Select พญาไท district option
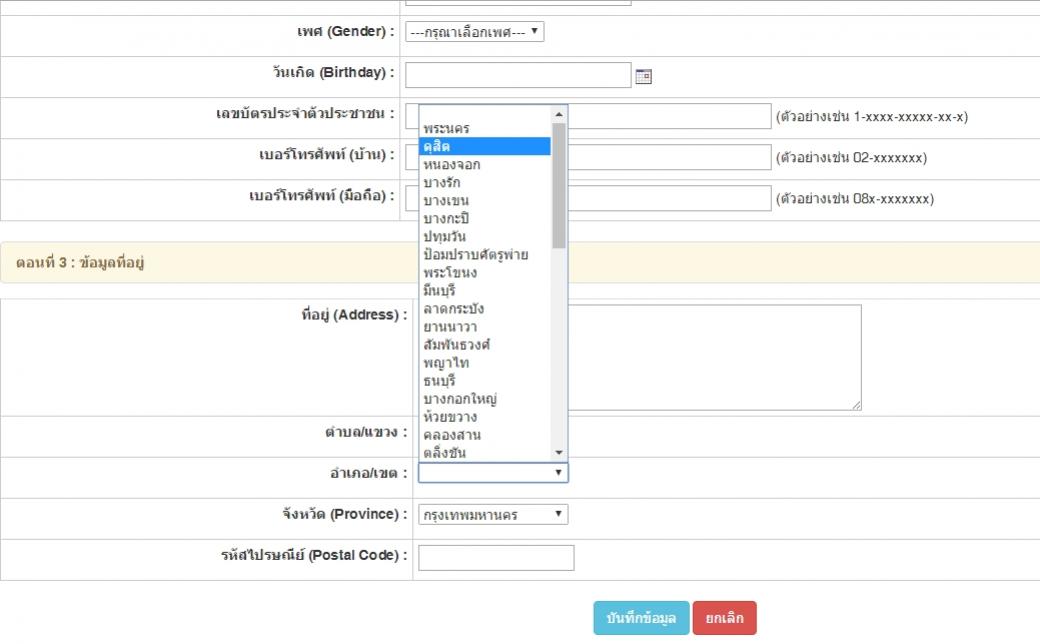1040x644 pixels. [446, 363]
